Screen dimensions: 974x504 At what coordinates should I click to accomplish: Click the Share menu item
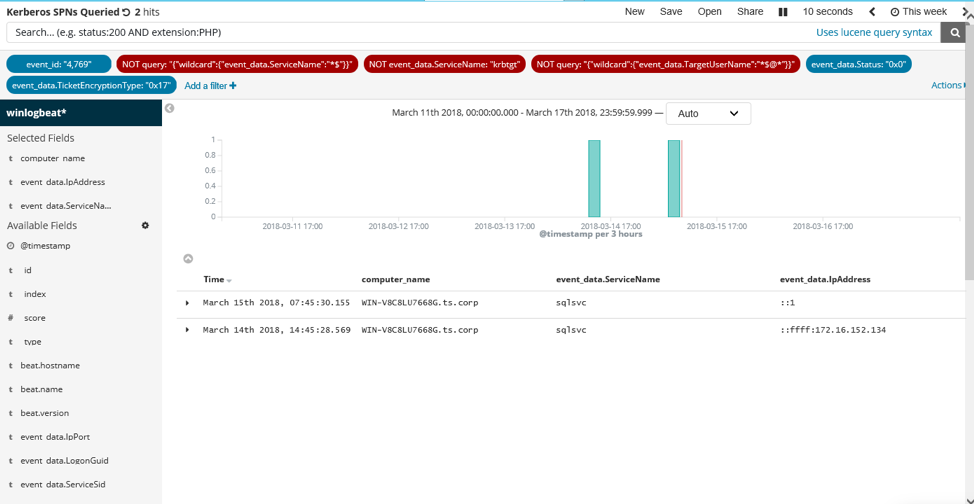point(750,12)
